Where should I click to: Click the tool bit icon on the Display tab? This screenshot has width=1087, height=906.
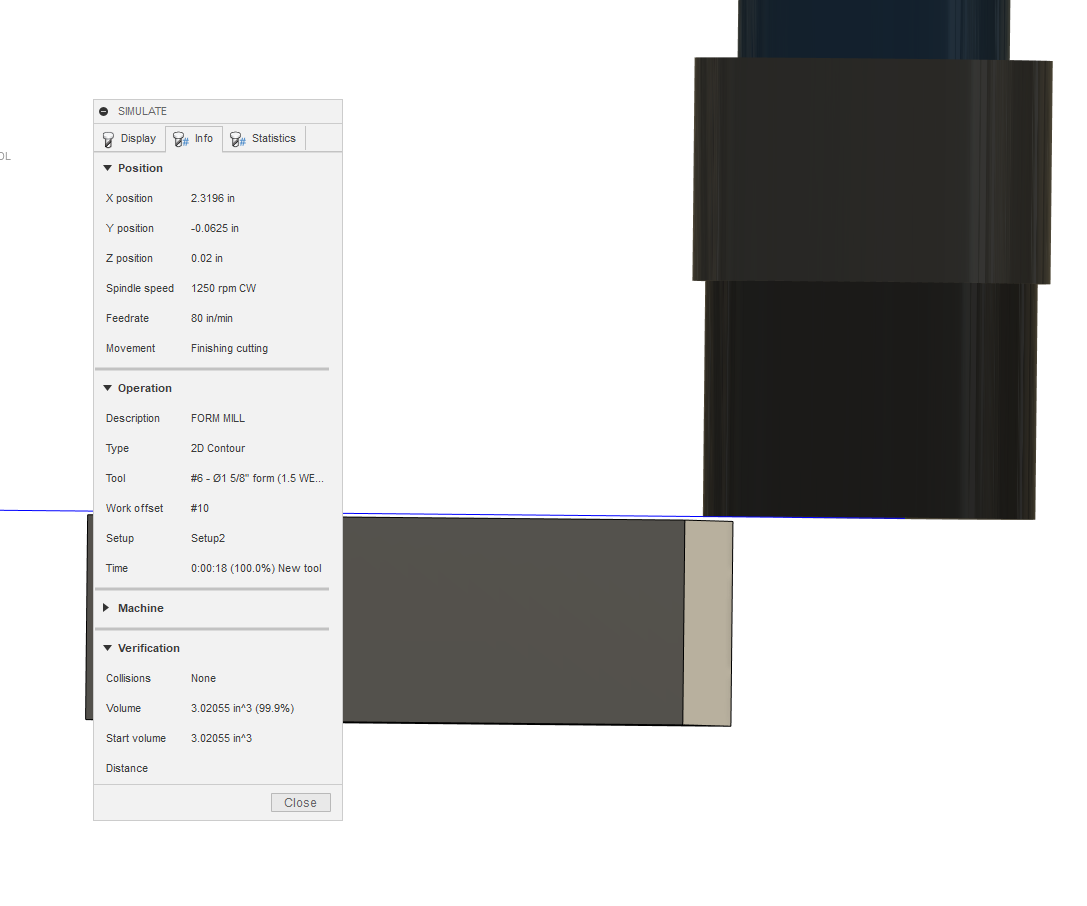[x=108, y=138]
